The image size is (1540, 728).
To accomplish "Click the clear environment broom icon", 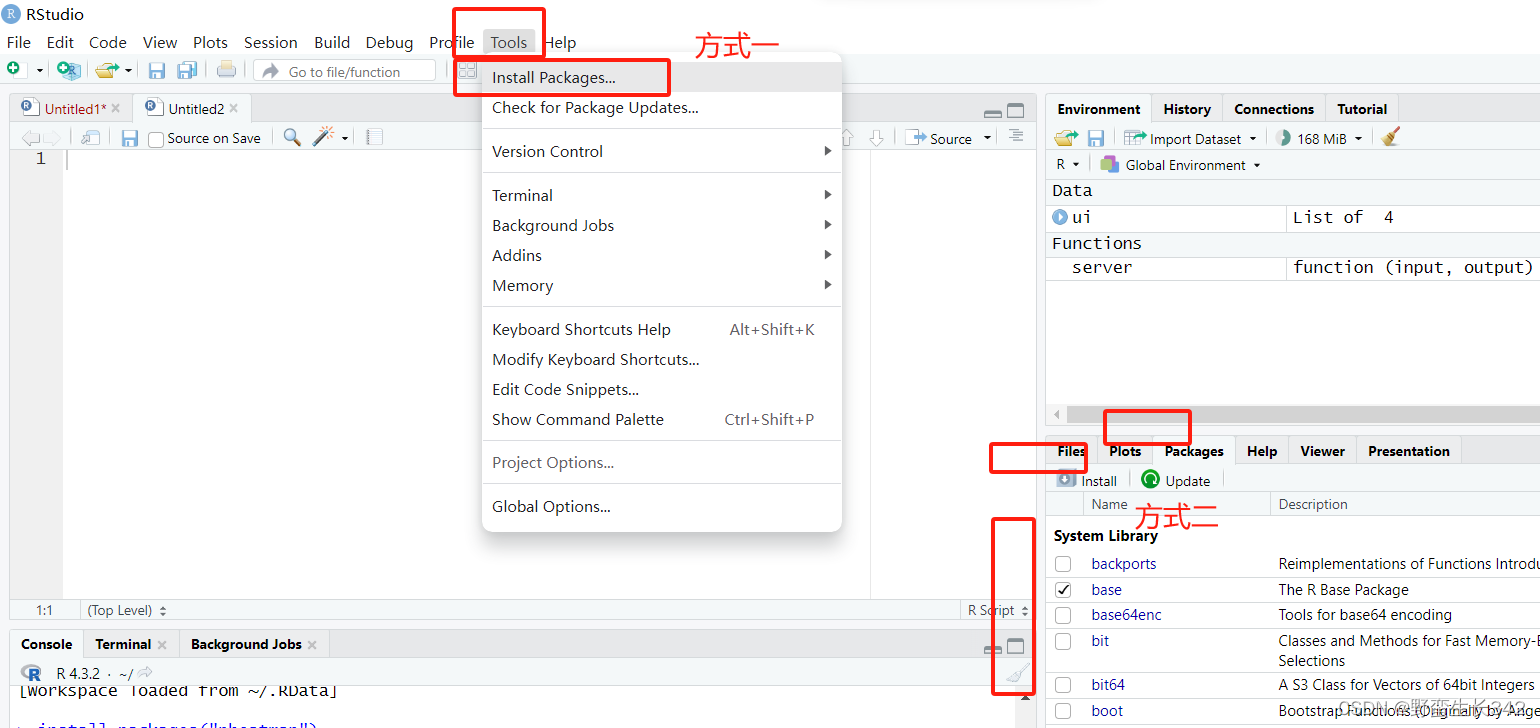I will [x=1391, y=137].
